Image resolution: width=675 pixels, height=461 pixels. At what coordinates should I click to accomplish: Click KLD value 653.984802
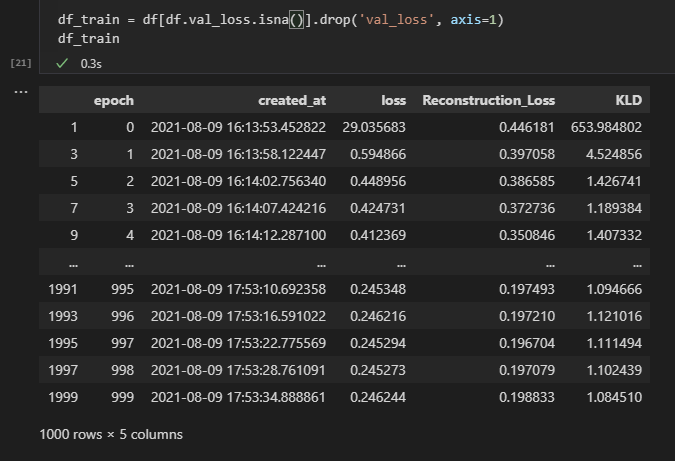point(606,127)
